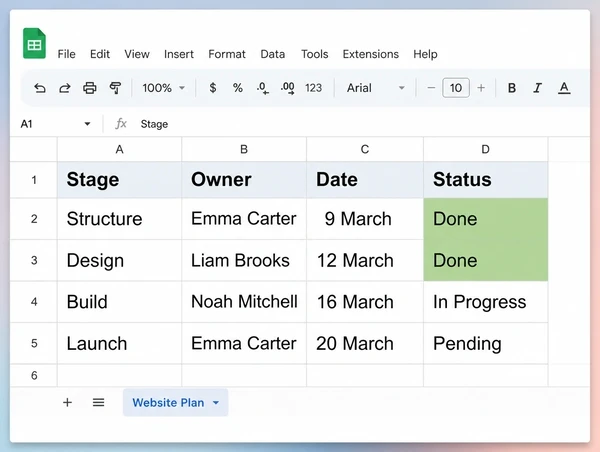Select column D header

coord(486,149)
